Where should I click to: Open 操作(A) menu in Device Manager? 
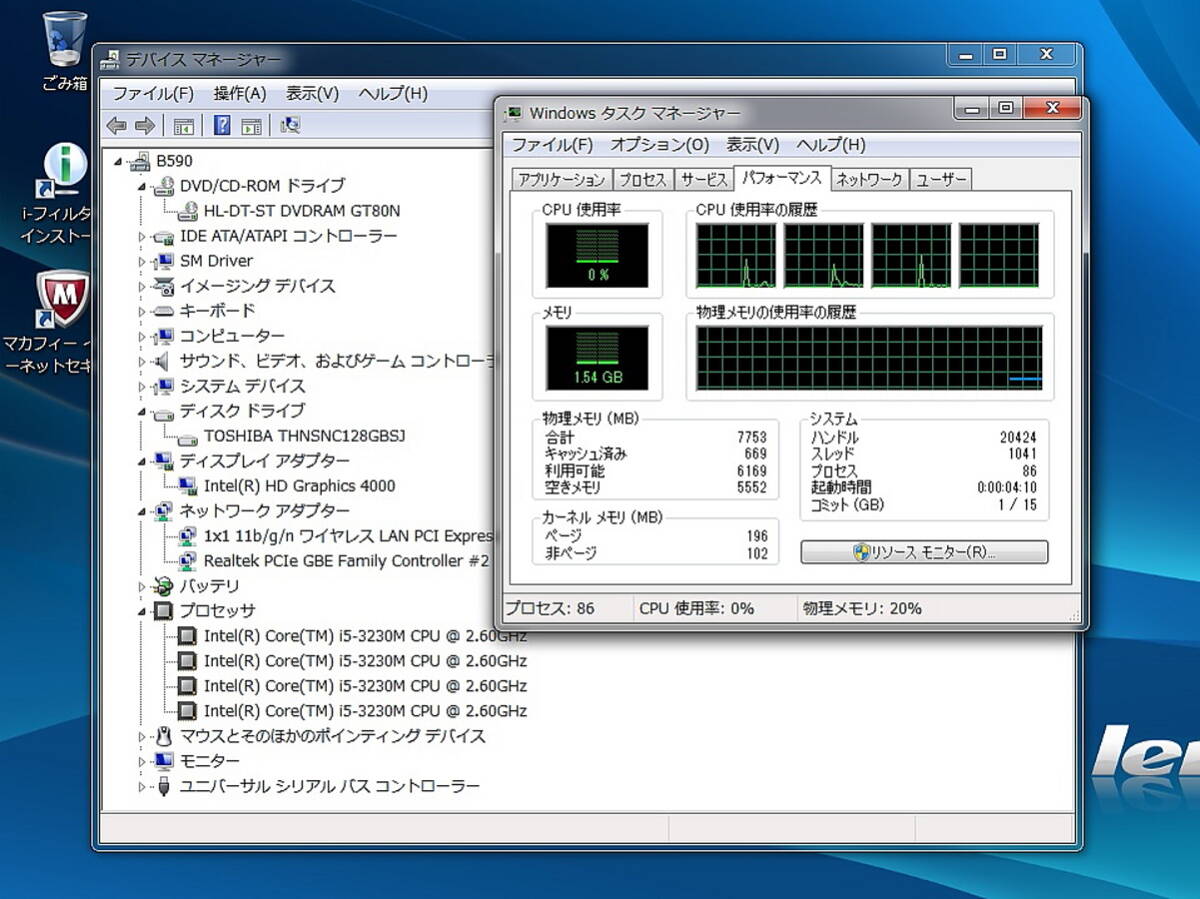tap(240, 94)
